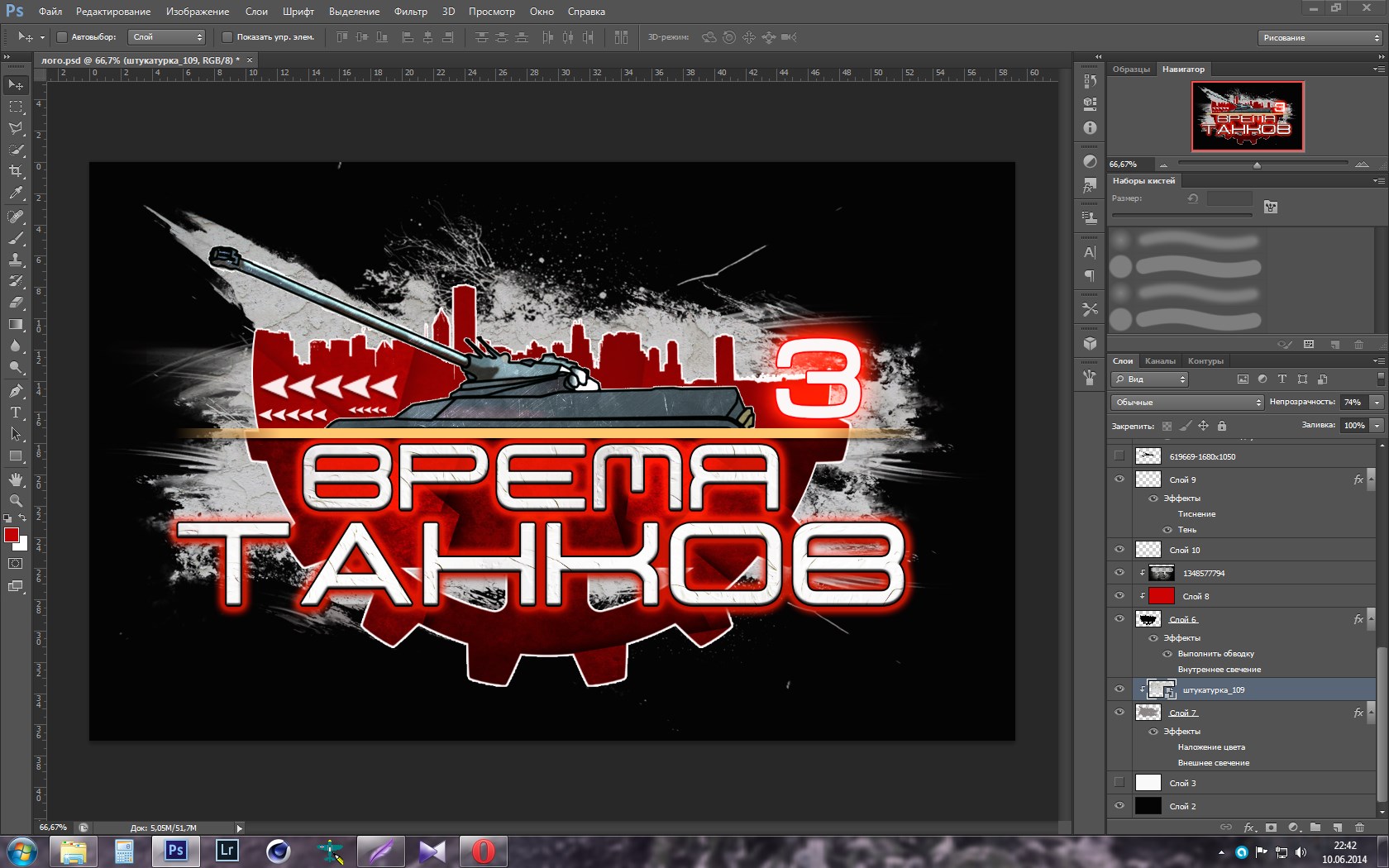Click the create new layer icon
Viewport: 1389px width, 868px height.
(1337, 827)
